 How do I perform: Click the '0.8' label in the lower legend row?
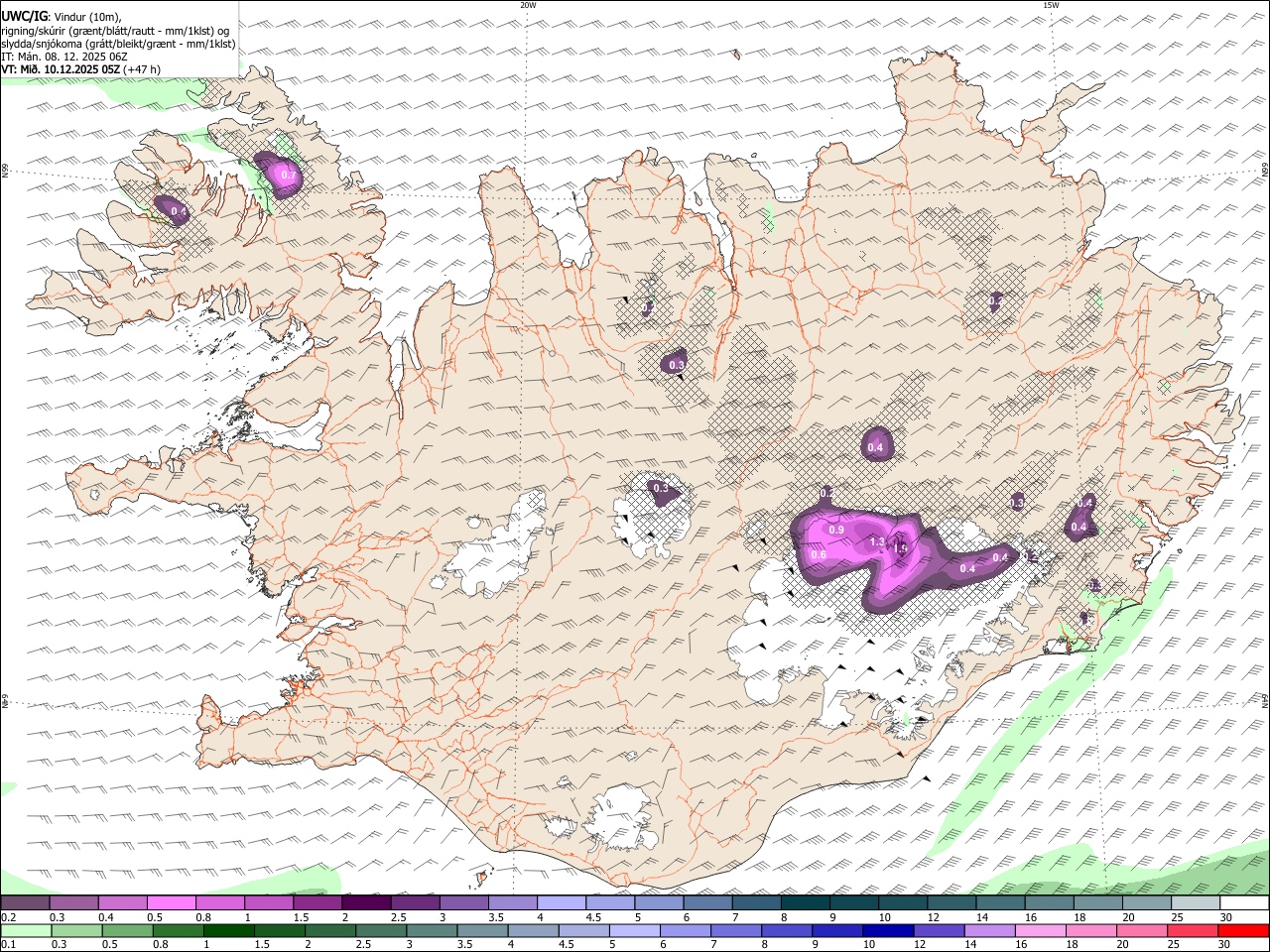160,945
